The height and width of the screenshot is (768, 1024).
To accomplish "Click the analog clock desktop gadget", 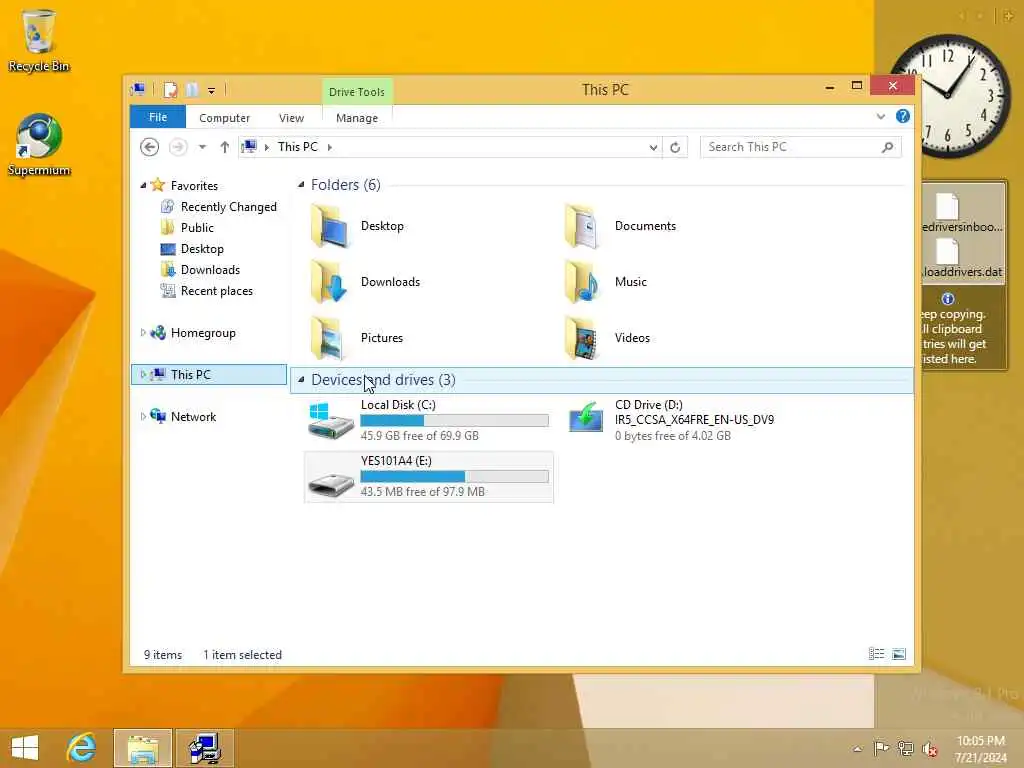I will 948,97.
